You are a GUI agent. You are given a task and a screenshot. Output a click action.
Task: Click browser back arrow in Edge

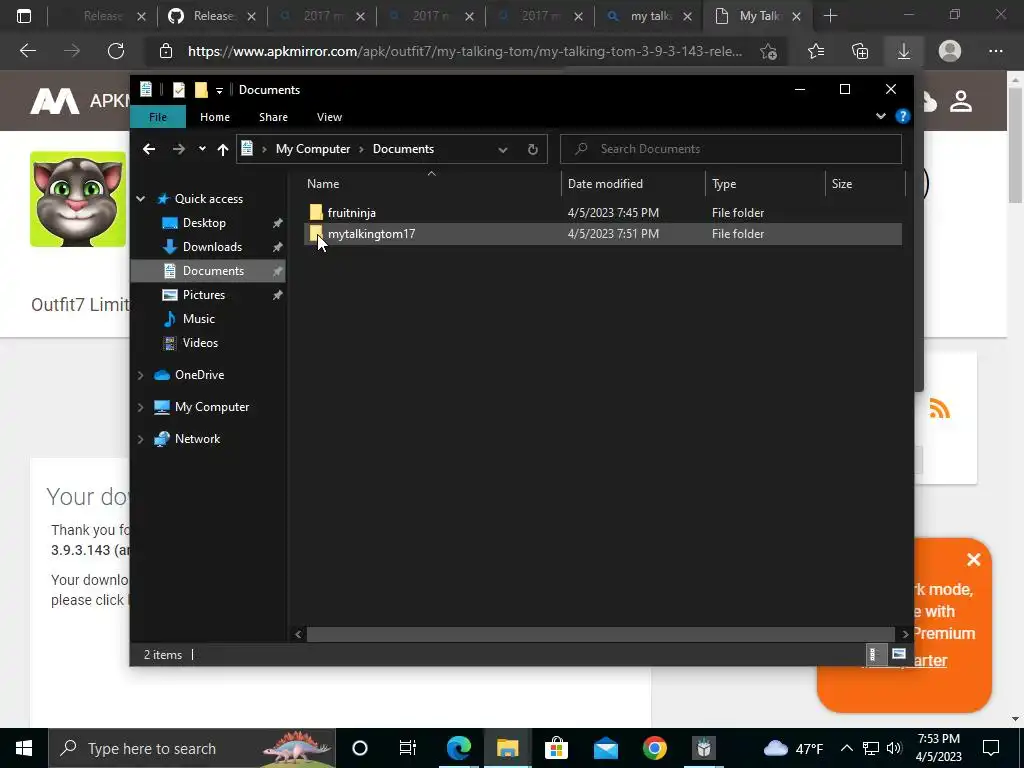pyautogui.click(x=28, y=51)
